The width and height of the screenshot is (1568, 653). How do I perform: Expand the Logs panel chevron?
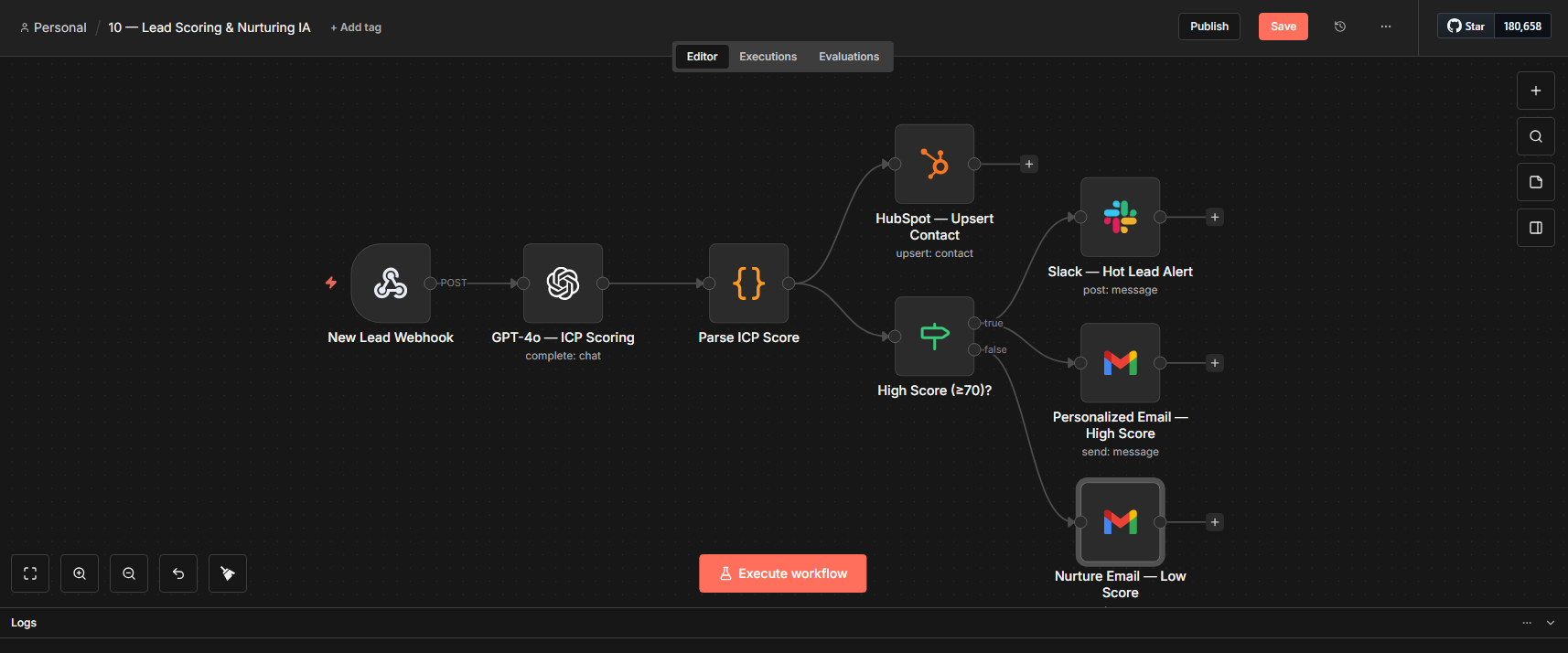(1551, 623)
